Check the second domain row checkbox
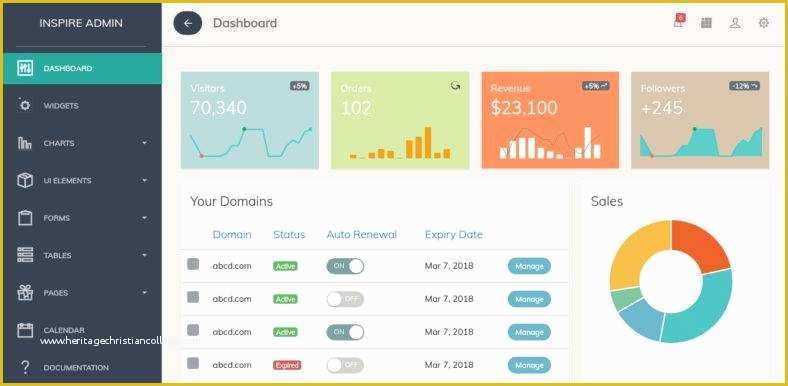This screenshot has height=386, width=788. pos(193,297)
